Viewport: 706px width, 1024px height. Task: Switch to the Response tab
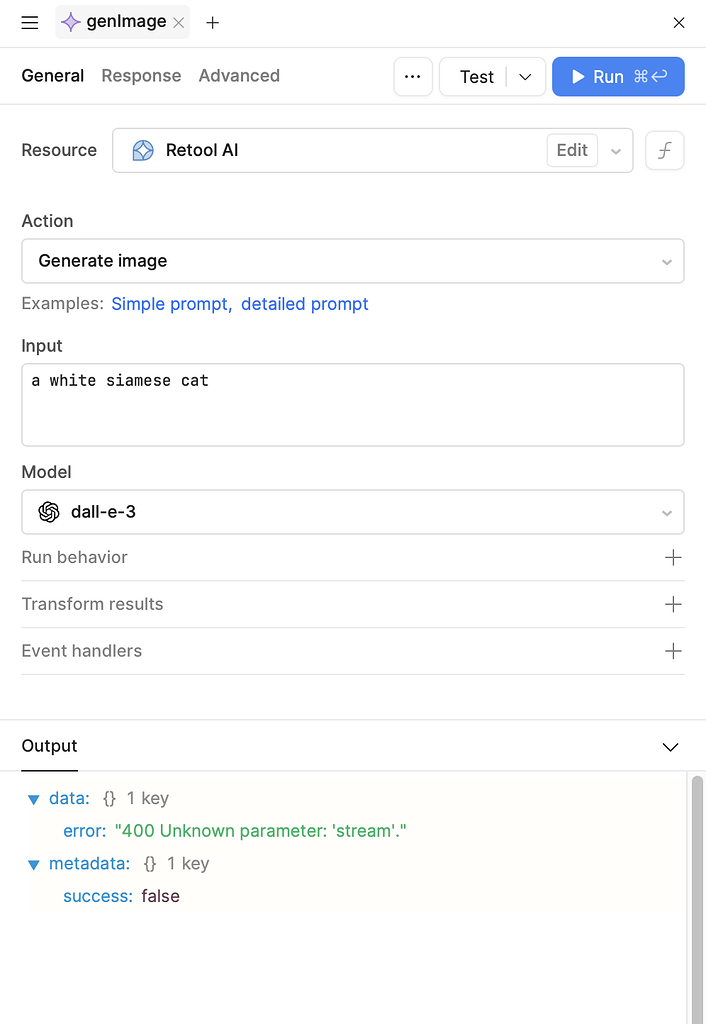(141, 75)
